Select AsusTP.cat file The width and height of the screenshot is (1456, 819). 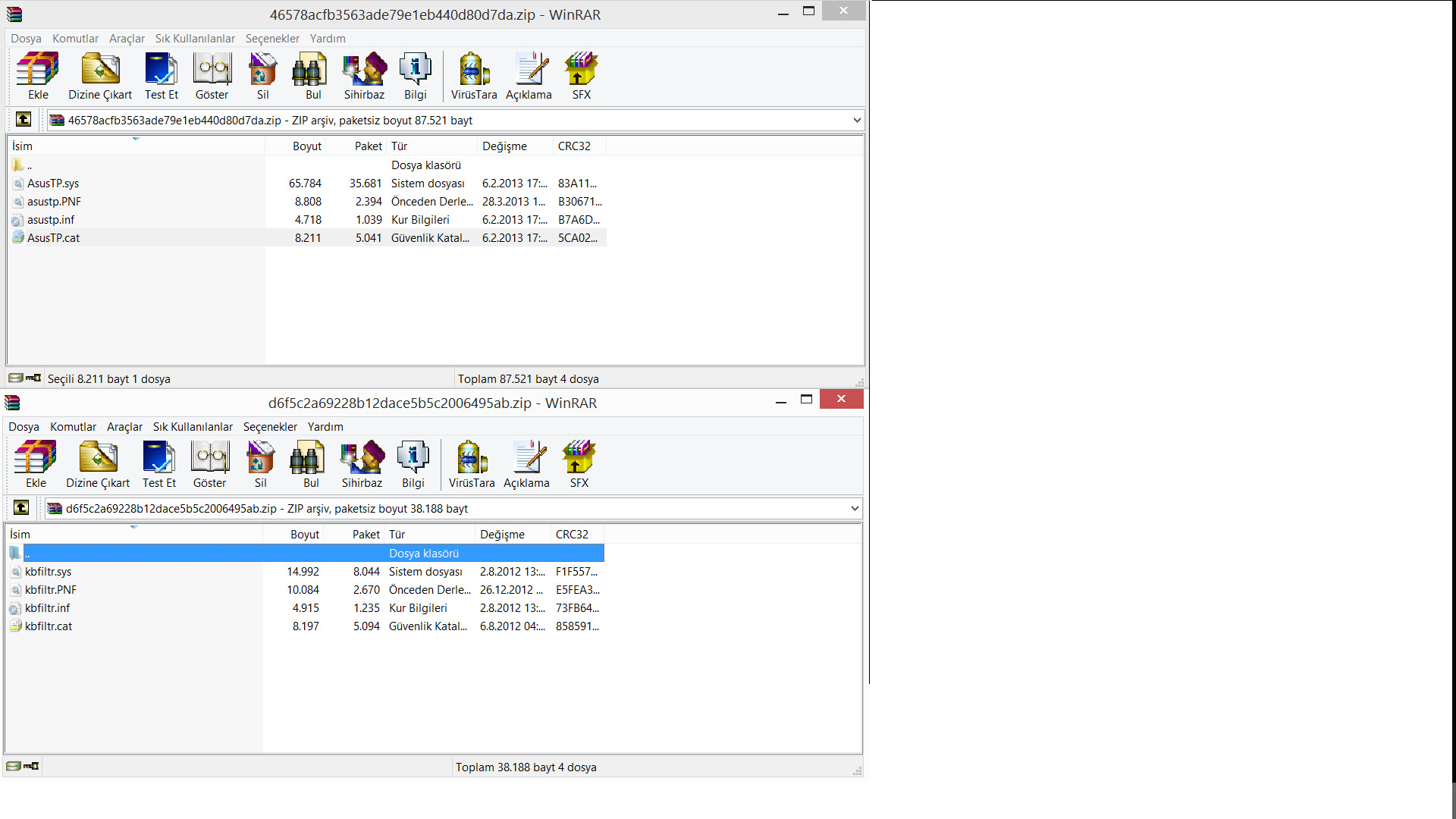307,238
